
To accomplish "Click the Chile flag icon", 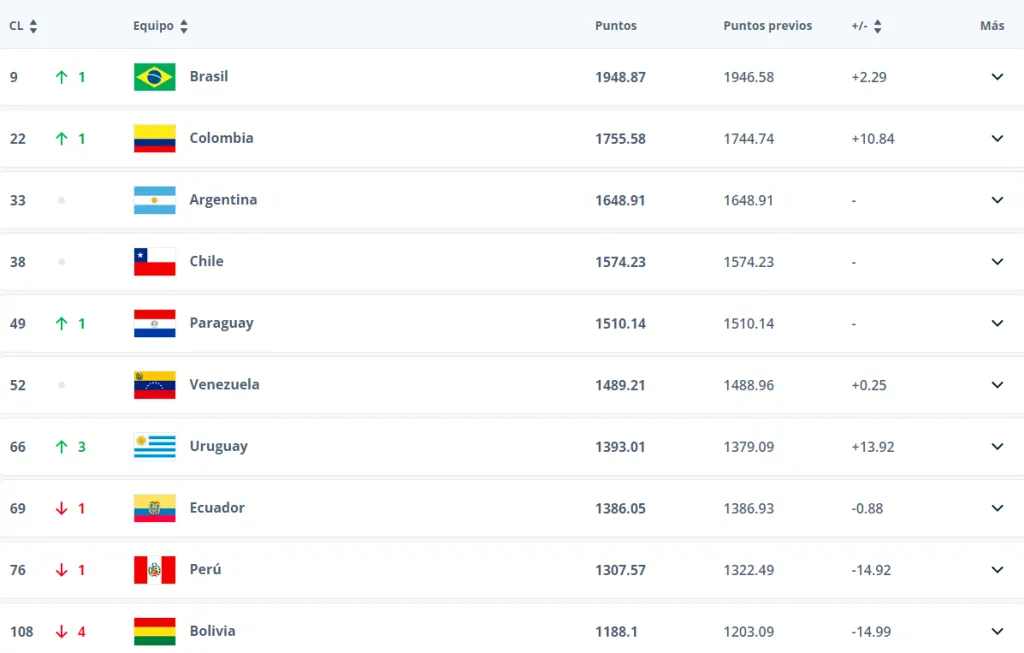I will 153,261.
